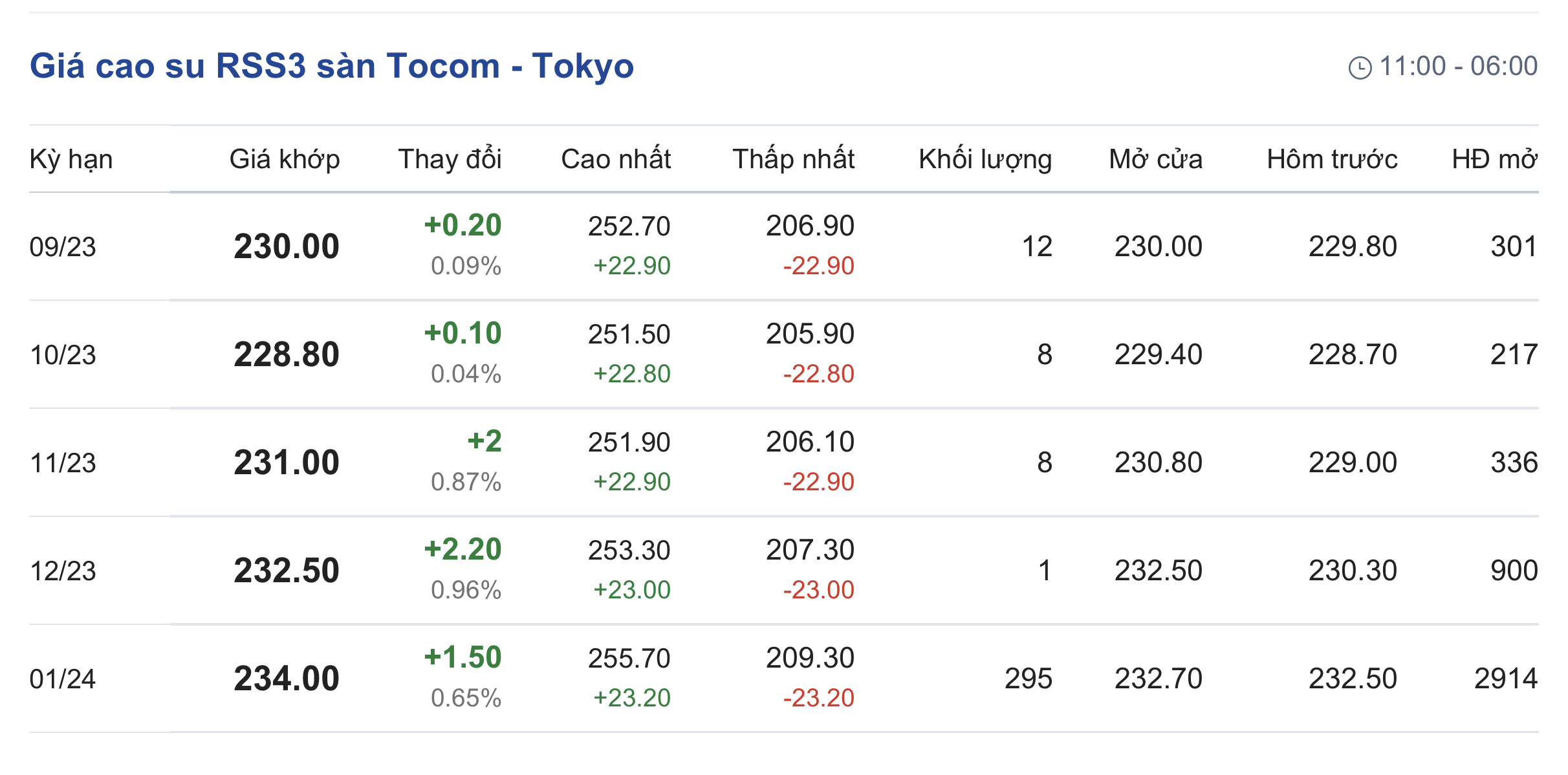Click the clock icon beside trading hours
This screenshot has height=775, width=1568.
pos(1360,67)
